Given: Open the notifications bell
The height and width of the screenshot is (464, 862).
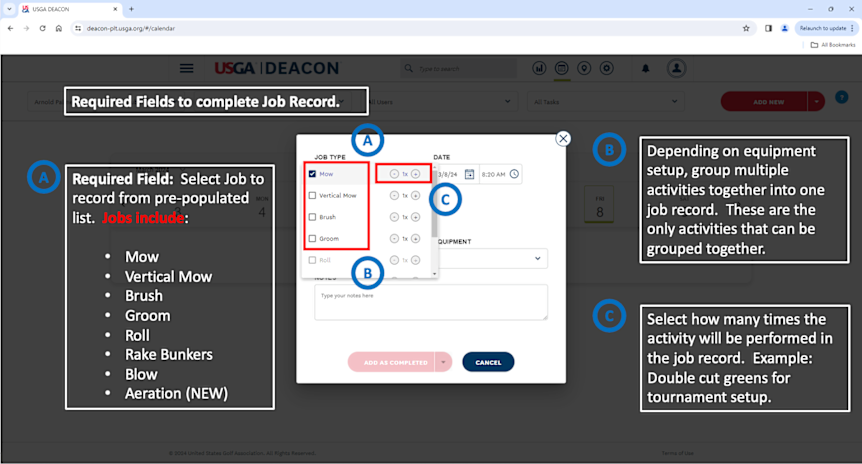Looking at the screenshot, I should (x=645, y=69).
